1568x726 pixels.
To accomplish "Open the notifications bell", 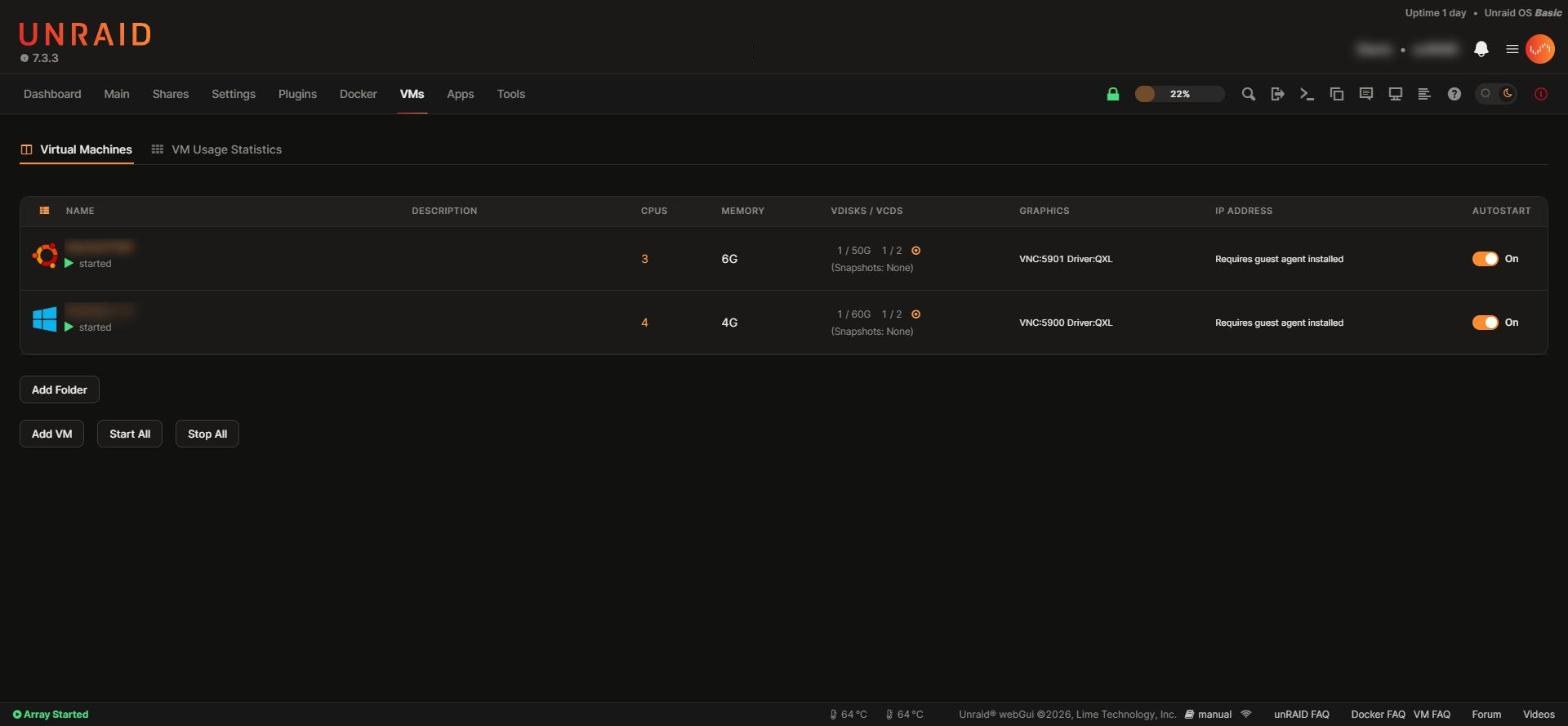I will click(x=1481, y=49).
